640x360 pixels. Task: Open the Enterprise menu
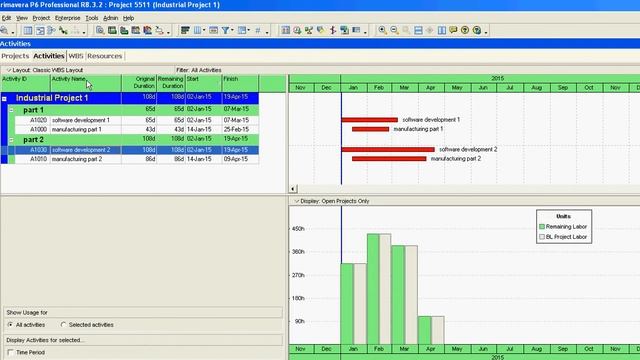click(67, 18)
